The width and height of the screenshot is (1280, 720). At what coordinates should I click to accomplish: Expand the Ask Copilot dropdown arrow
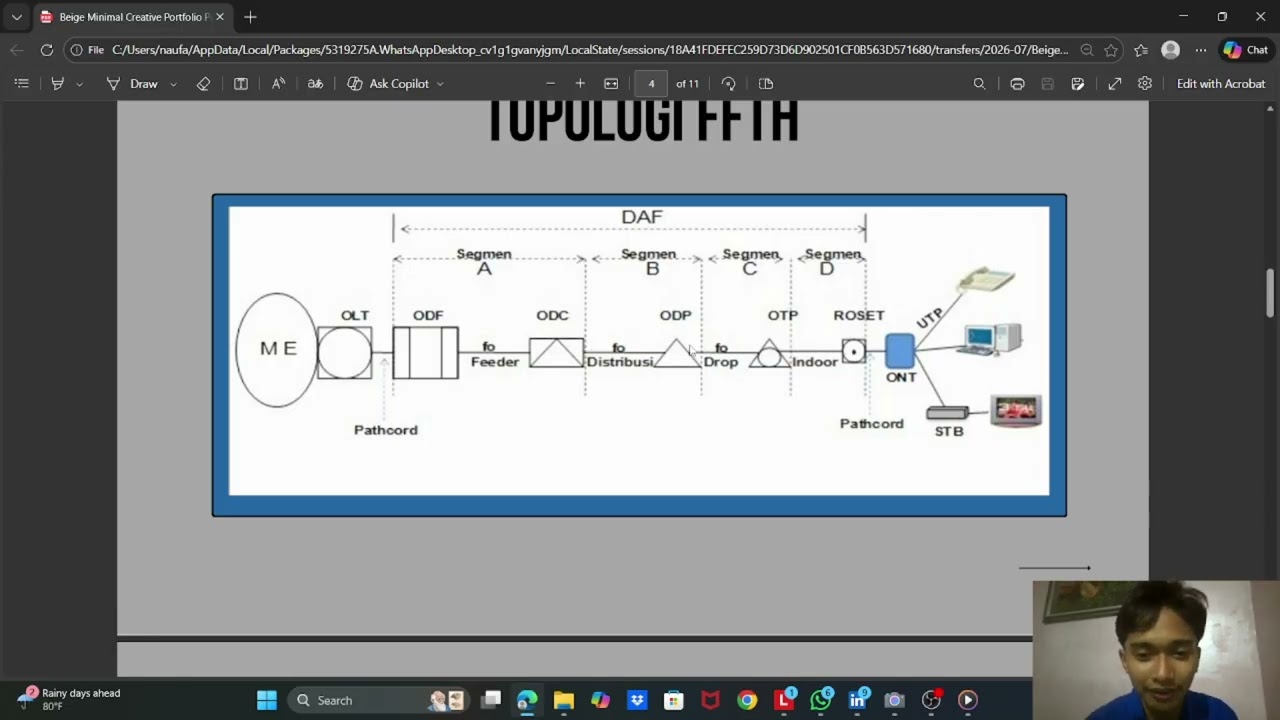[x=440, y=84]
